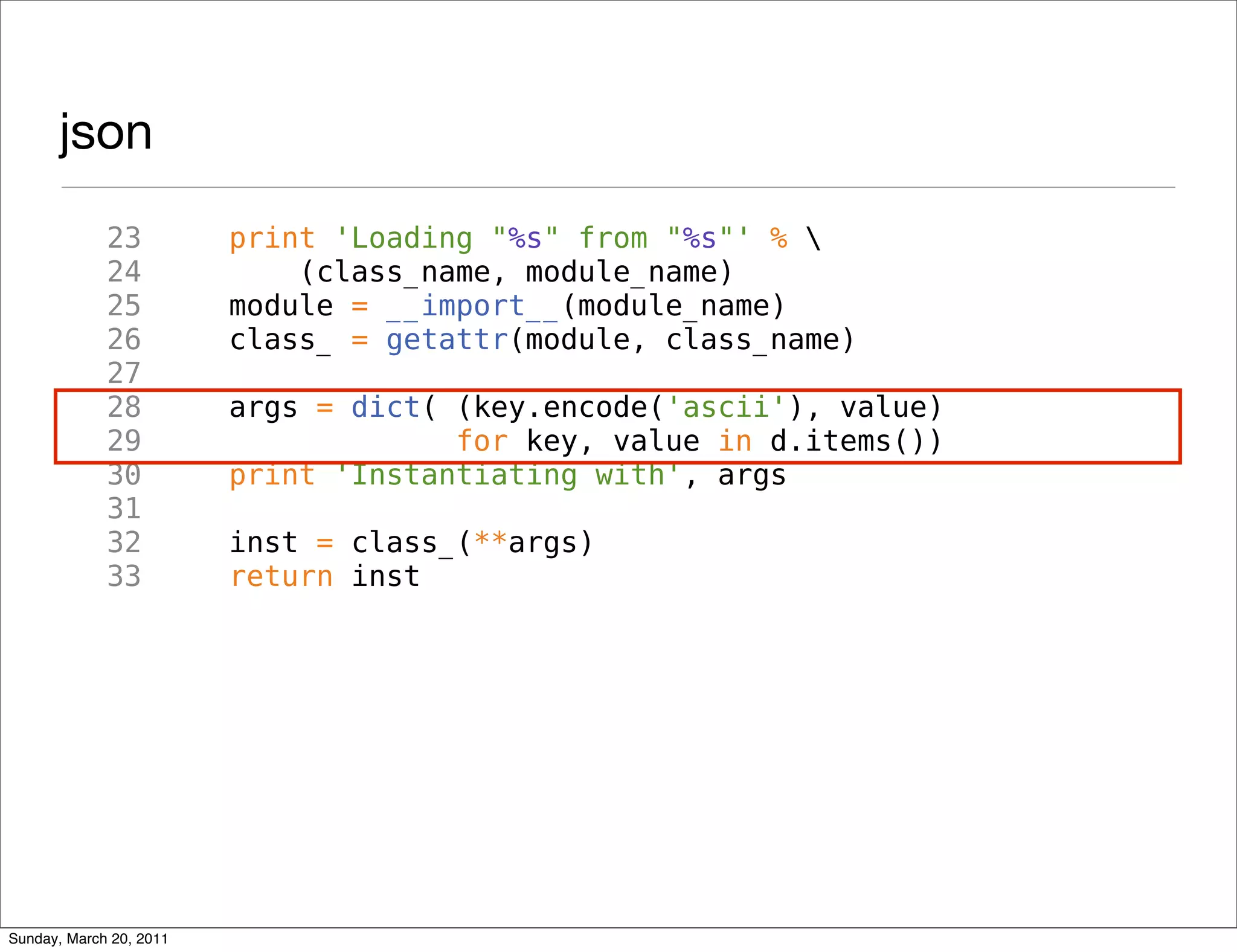The height and width of the screenshot is (952, 1237).
Task: Click line number 23
Action: [x=124, y=238]
